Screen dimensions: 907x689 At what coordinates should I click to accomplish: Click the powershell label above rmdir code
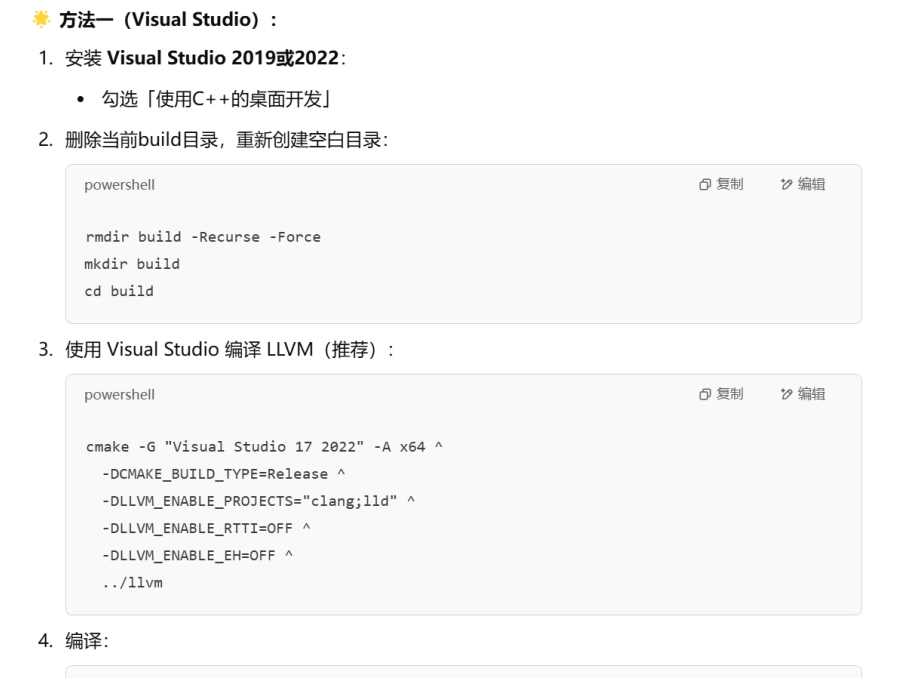tap(119, 185)
